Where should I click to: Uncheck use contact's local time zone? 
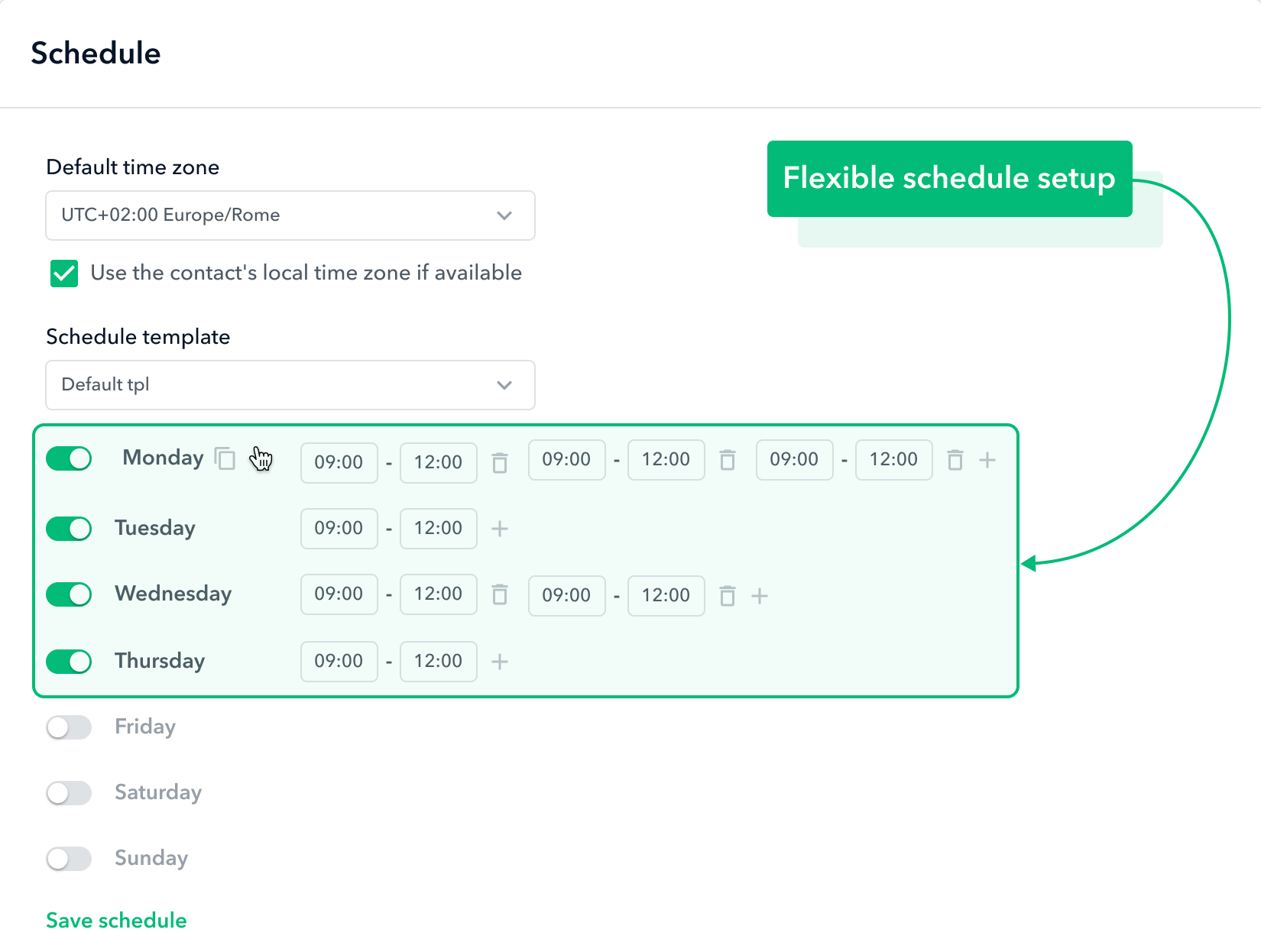[x=64, y=274]
